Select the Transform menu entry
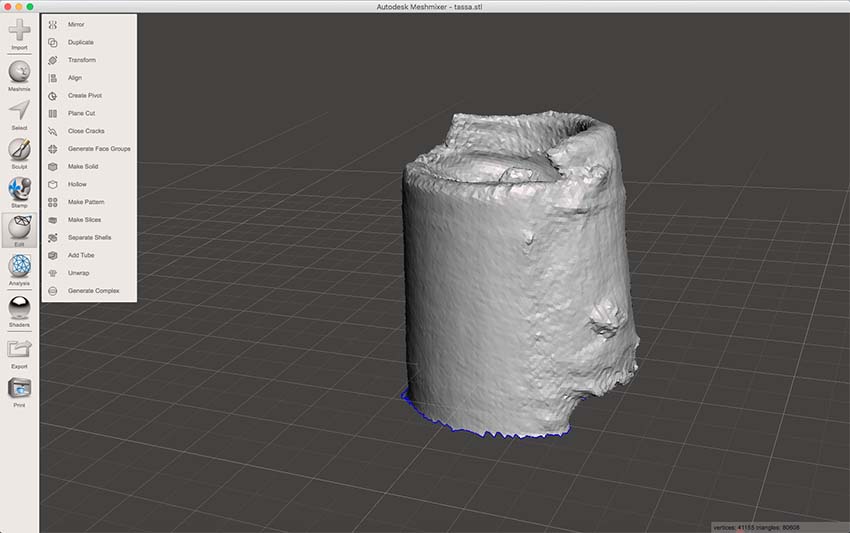The width and height of the screenshot is (850, 533). tap(82, 60)
